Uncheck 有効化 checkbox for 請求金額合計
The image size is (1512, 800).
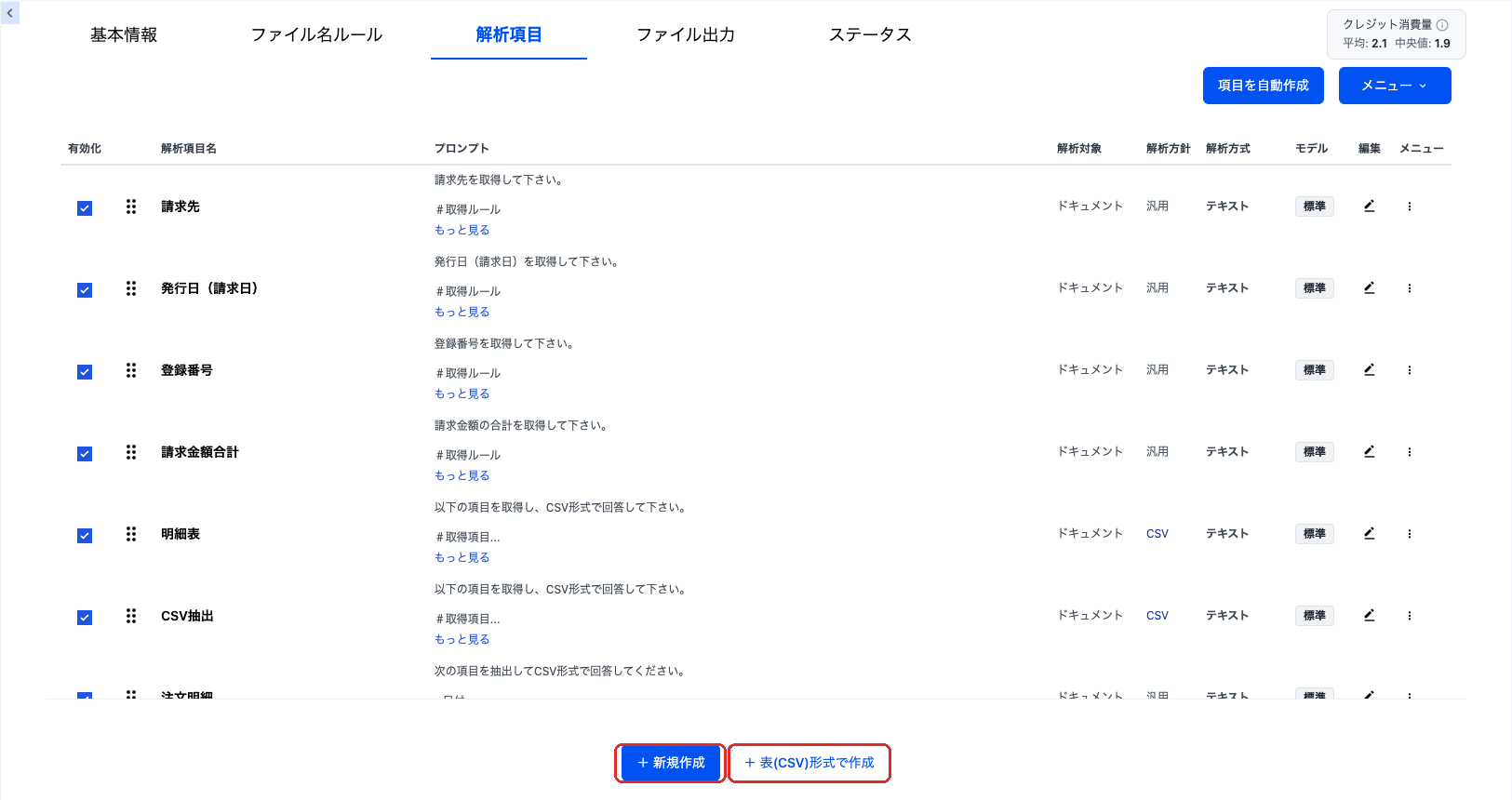click(85, 454)
